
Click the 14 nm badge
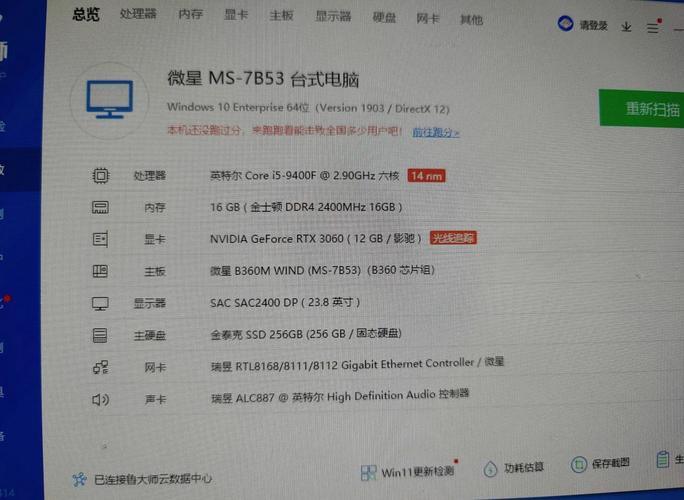point(426,176)
